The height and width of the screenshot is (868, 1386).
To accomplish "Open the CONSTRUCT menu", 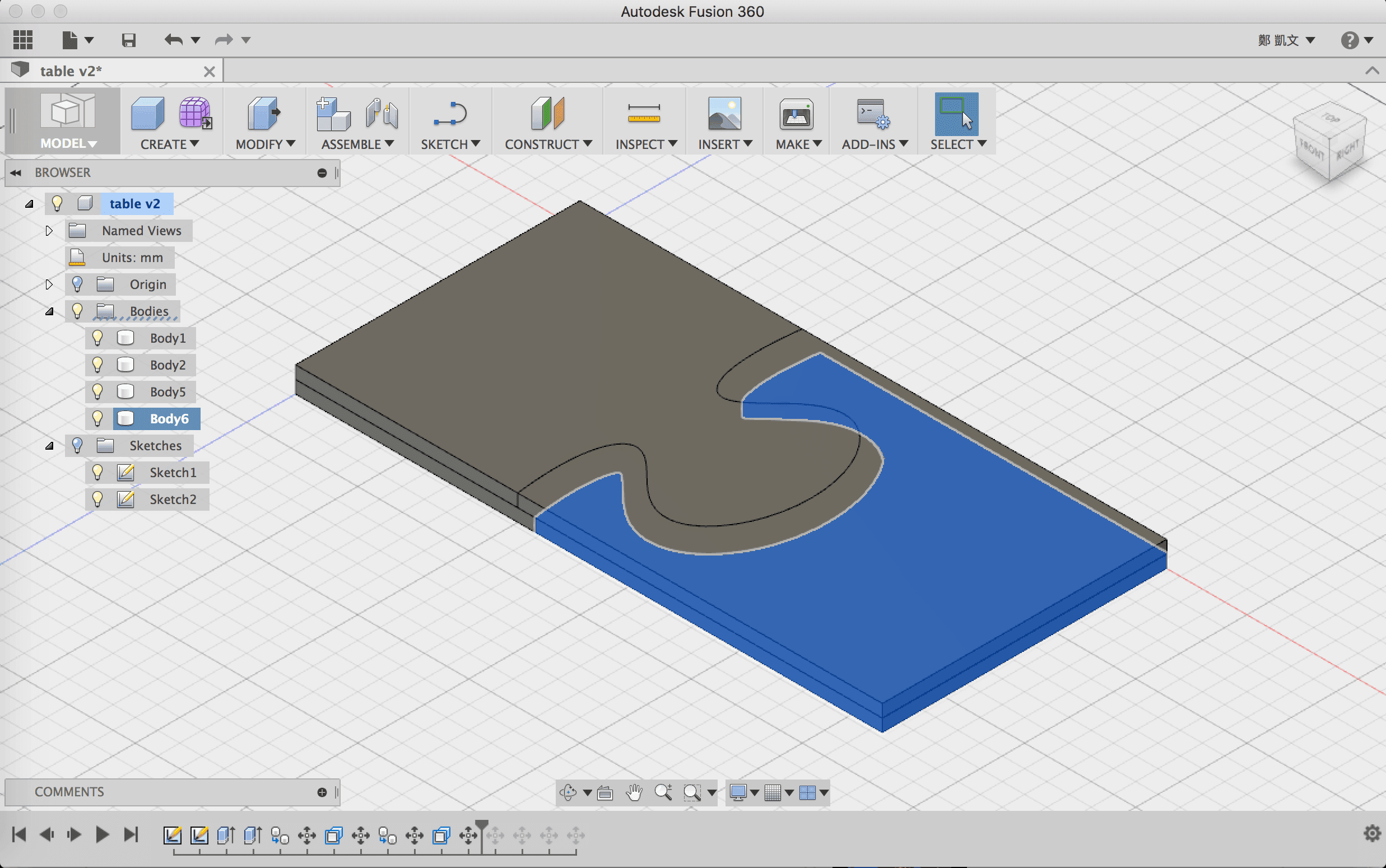I will click(548, 144).
